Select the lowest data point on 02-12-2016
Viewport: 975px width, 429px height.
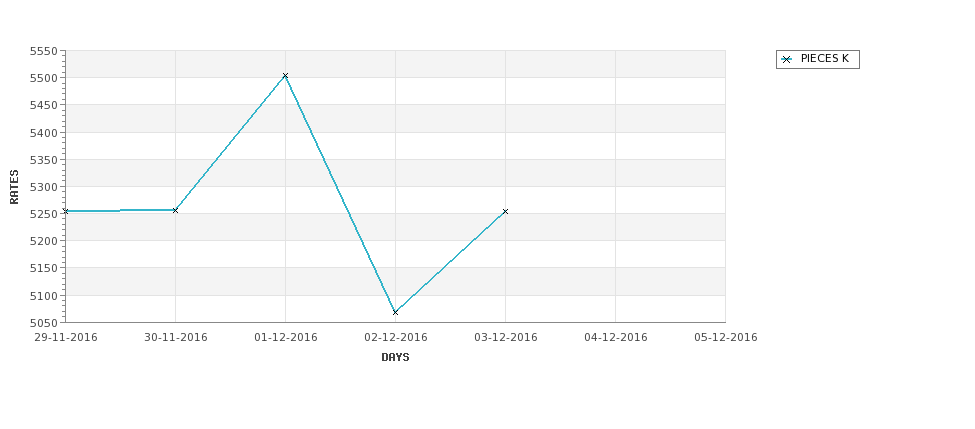tap(395, 313)
